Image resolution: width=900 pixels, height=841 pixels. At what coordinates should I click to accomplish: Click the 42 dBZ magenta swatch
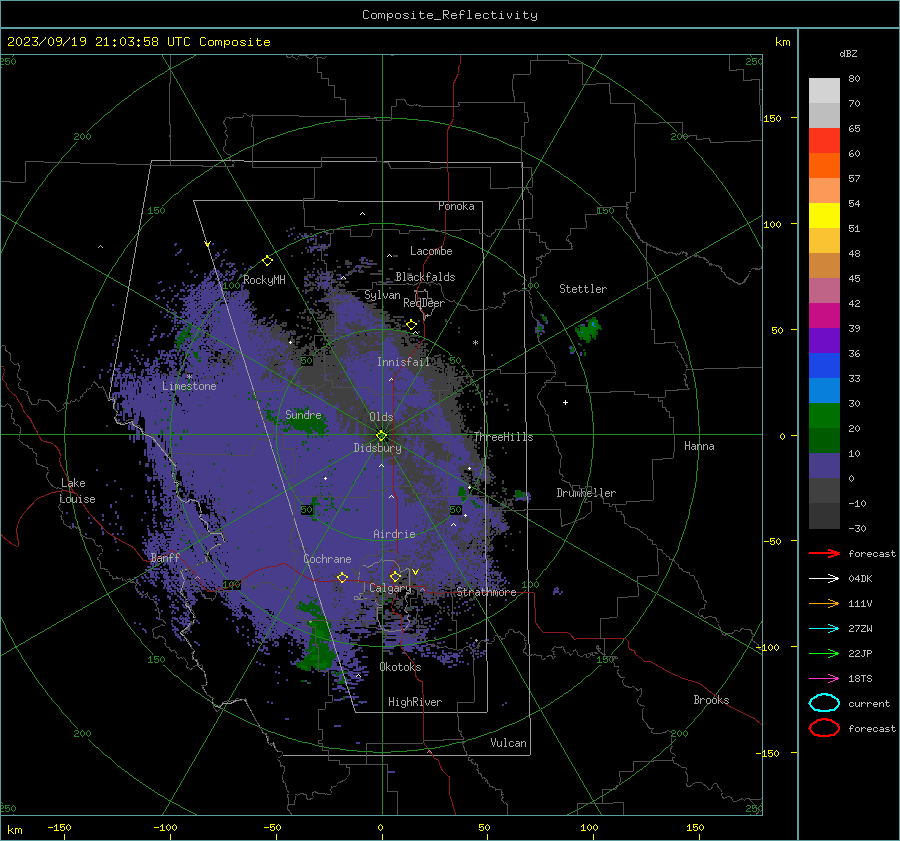(824, 315)
